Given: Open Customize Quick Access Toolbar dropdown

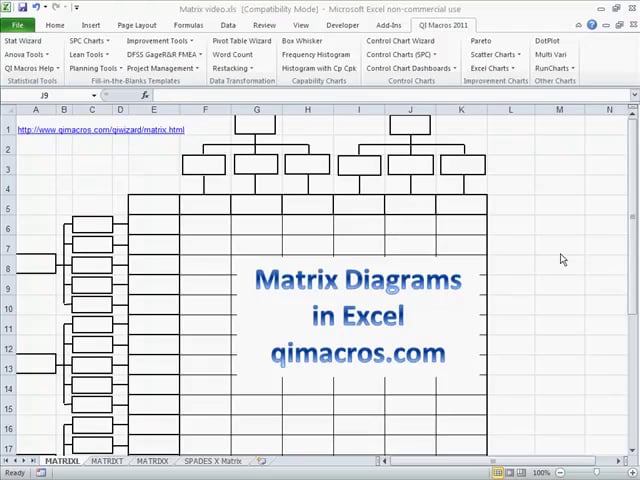Looking at the screenshot, I should [76, 7].
